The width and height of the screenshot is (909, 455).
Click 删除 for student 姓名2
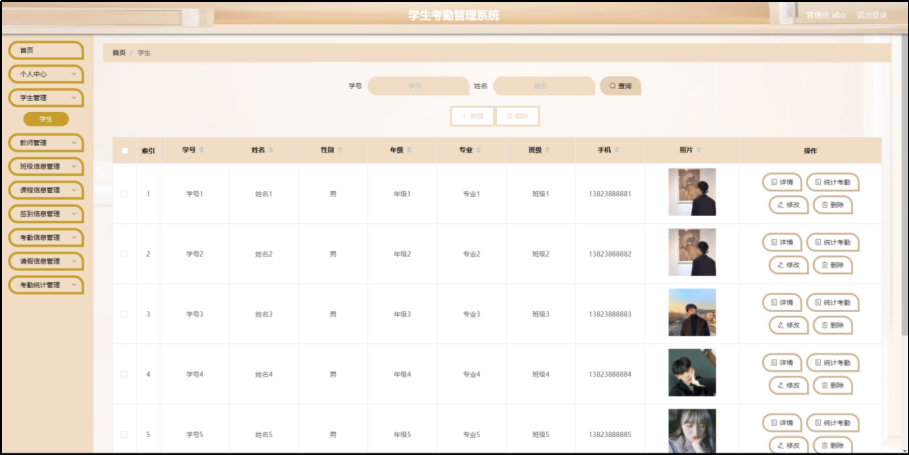click(x=832, y=265)
